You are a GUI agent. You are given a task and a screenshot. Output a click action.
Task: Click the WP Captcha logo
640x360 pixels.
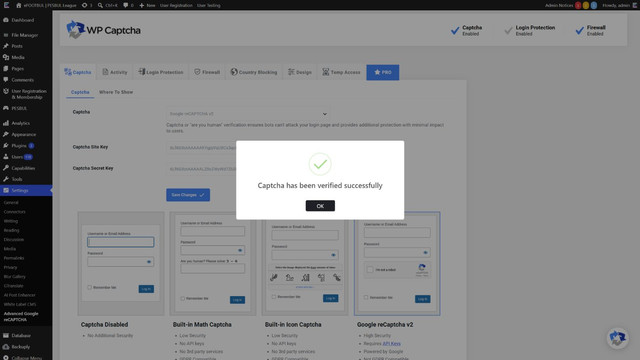(x=103, y=30)
